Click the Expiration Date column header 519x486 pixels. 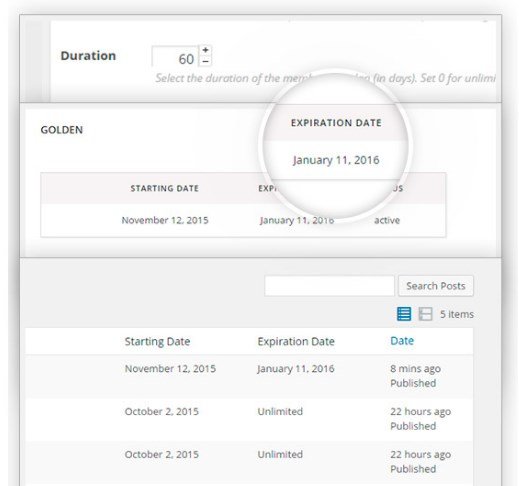296,341
